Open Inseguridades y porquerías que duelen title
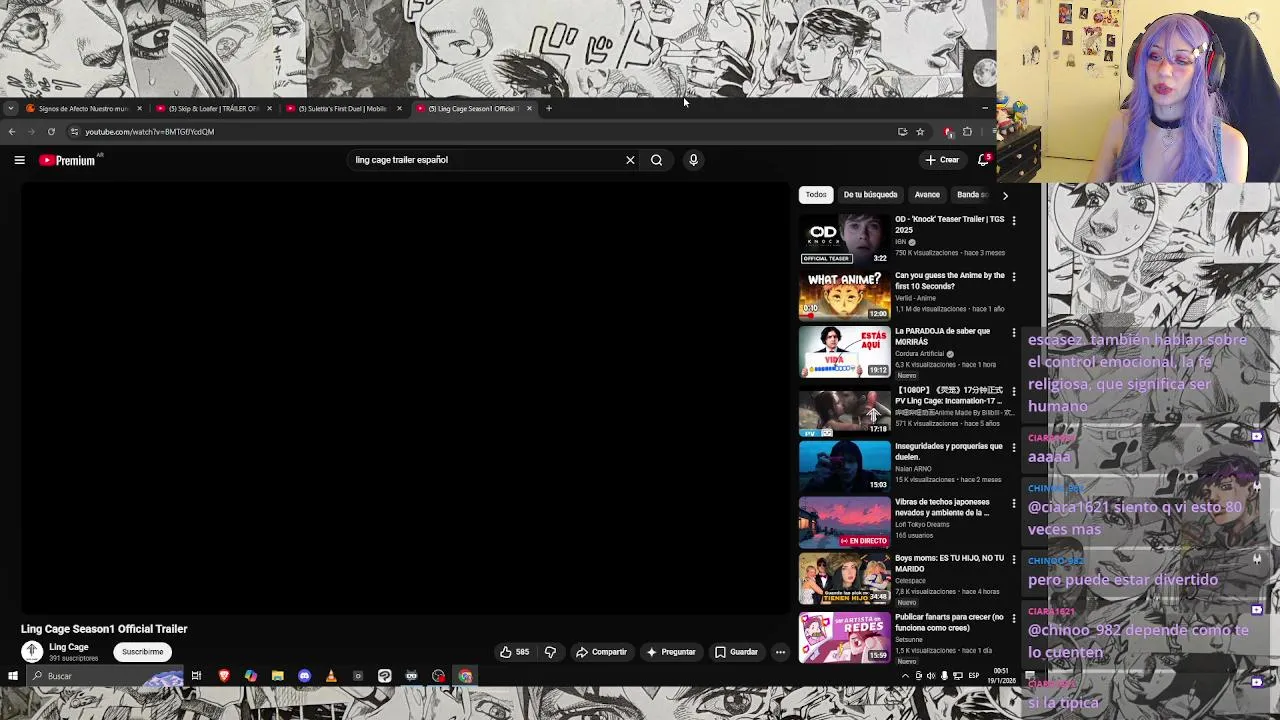Viewport: 1280px width, 720px height. 948,451
